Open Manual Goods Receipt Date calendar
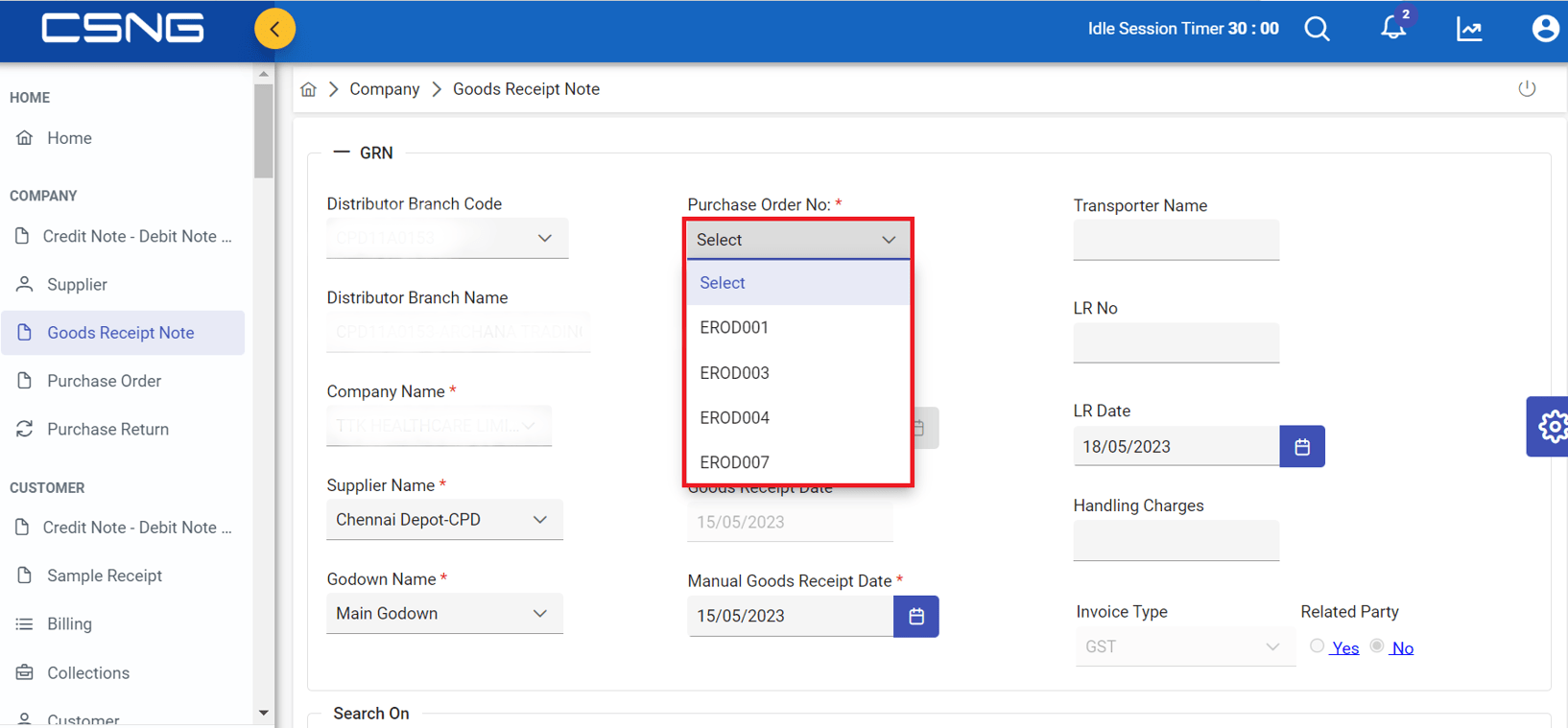This screenshot has height=728, width=1568. pyautogui.click(x=916, y=616)
